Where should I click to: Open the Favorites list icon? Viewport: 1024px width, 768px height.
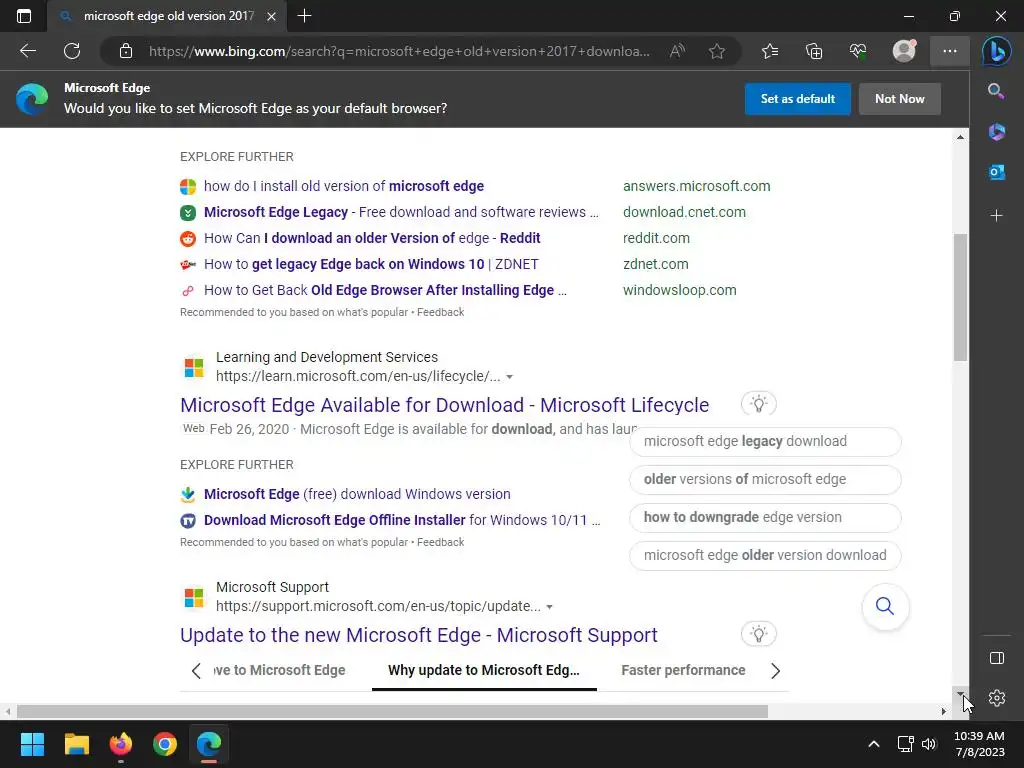click(770, 51)
